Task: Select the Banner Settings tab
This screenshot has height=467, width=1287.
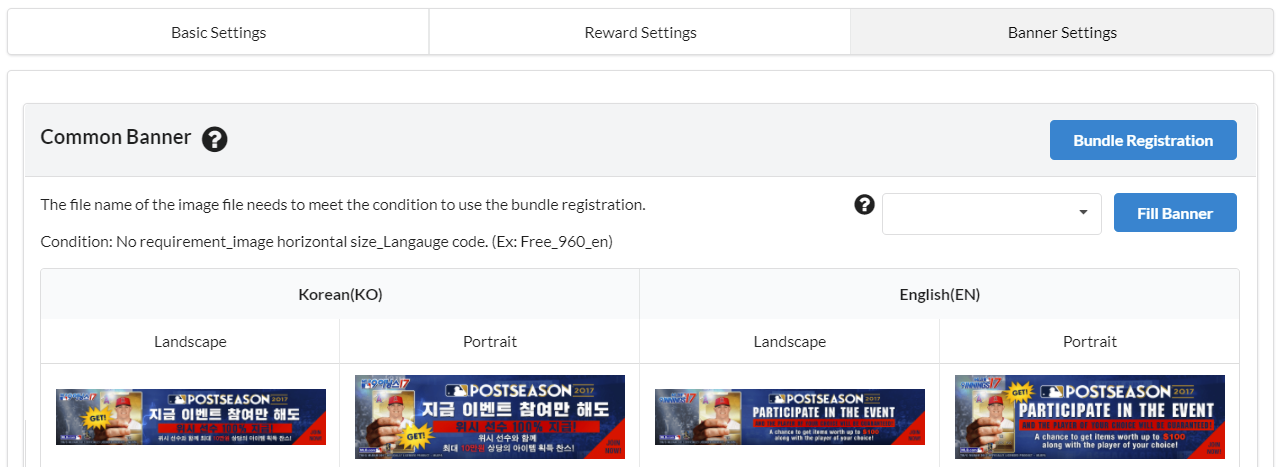Action: click(x=1062, y=32)
